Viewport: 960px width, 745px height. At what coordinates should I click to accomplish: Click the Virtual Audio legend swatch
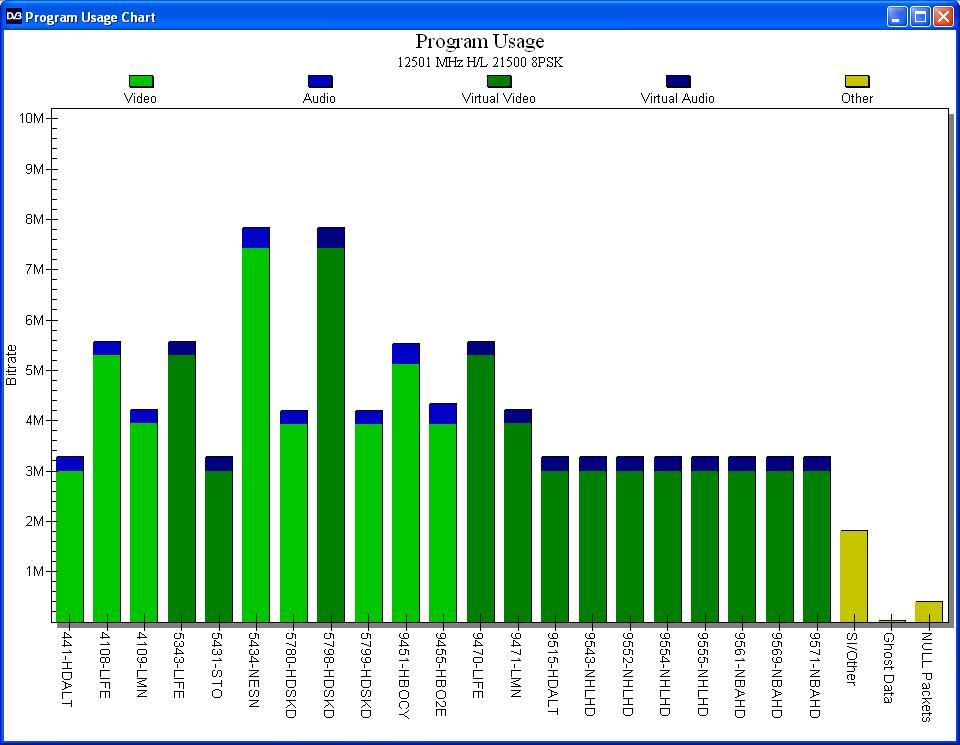coord(678,81)
